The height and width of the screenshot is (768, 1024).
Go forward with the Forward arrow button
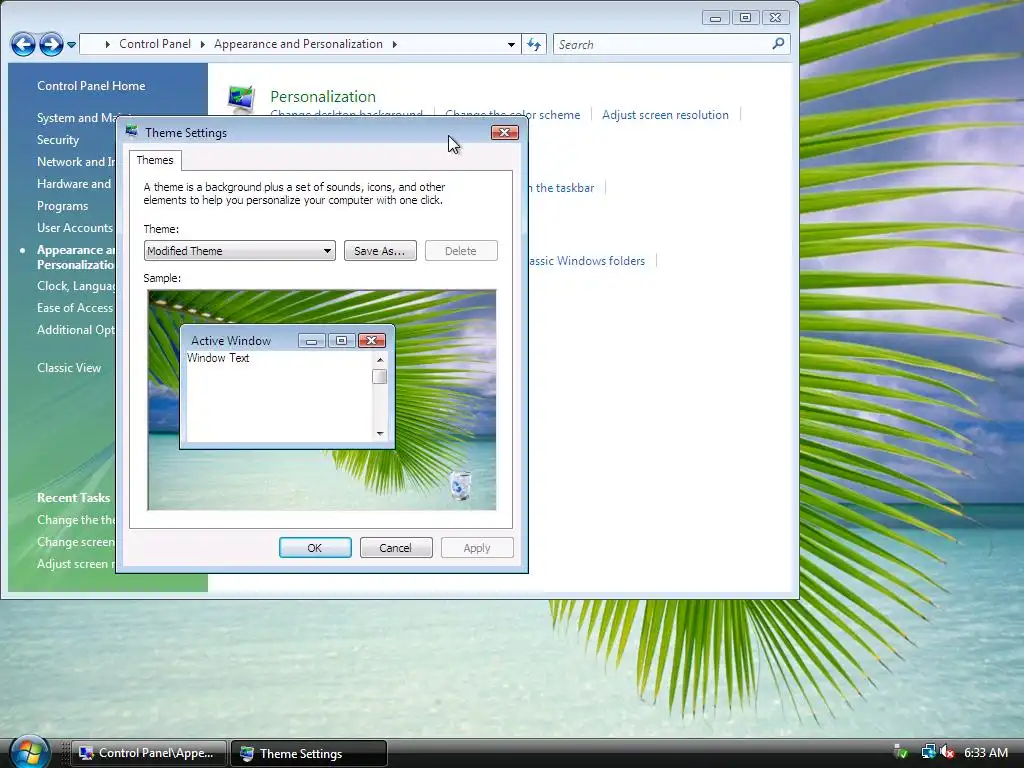pos(51,44)
